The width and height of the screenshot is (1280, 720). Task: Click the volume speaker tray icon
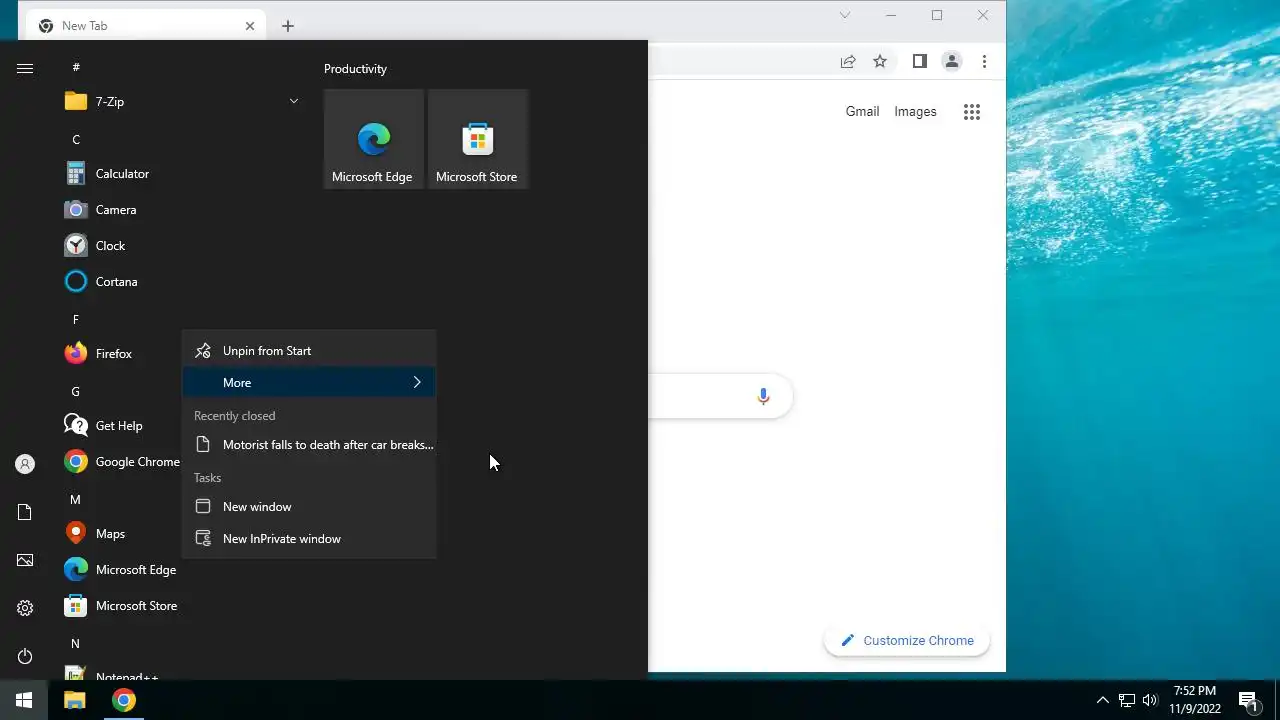[1150, 700]
